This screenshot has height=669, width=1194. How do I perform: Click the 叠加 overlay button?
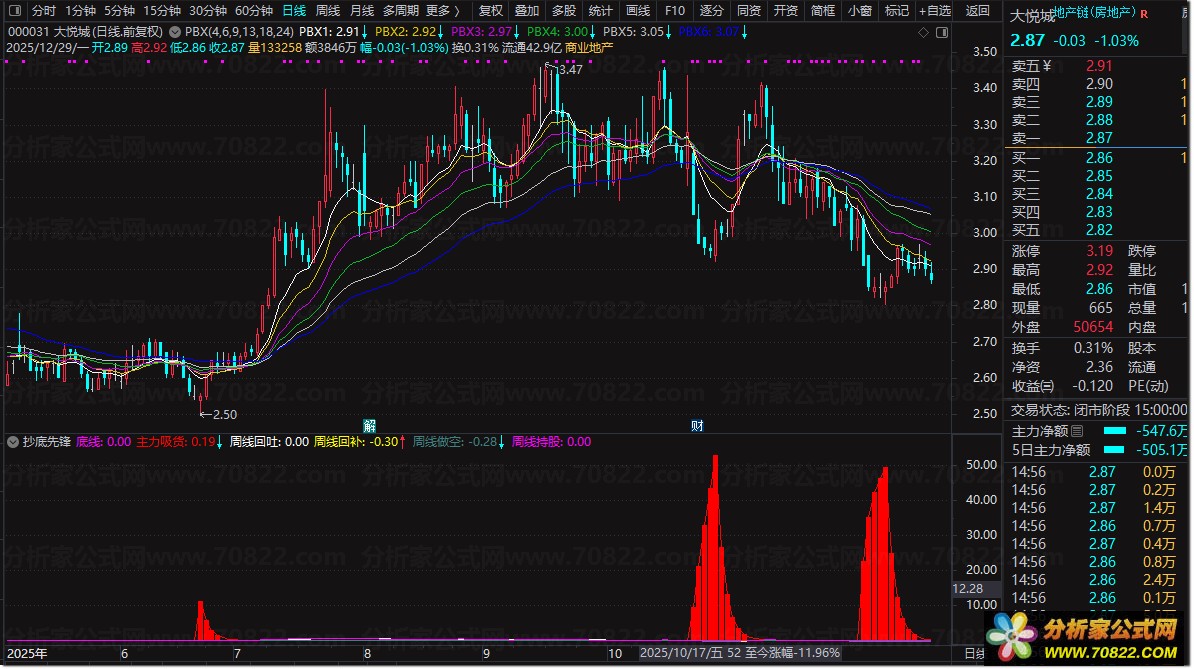click(x=527, y=11)
